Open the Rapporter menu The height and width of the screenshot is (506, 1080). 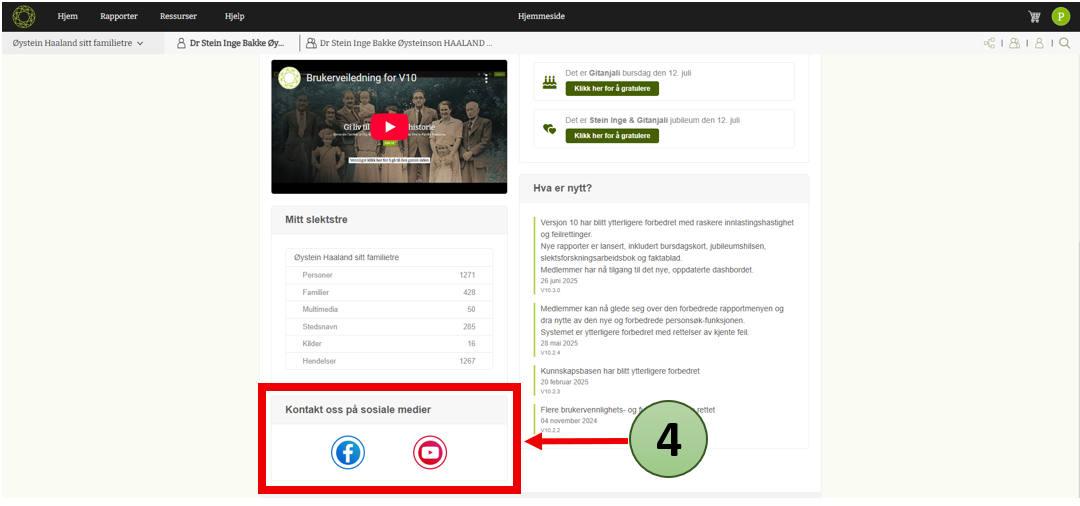pos(119,16)
